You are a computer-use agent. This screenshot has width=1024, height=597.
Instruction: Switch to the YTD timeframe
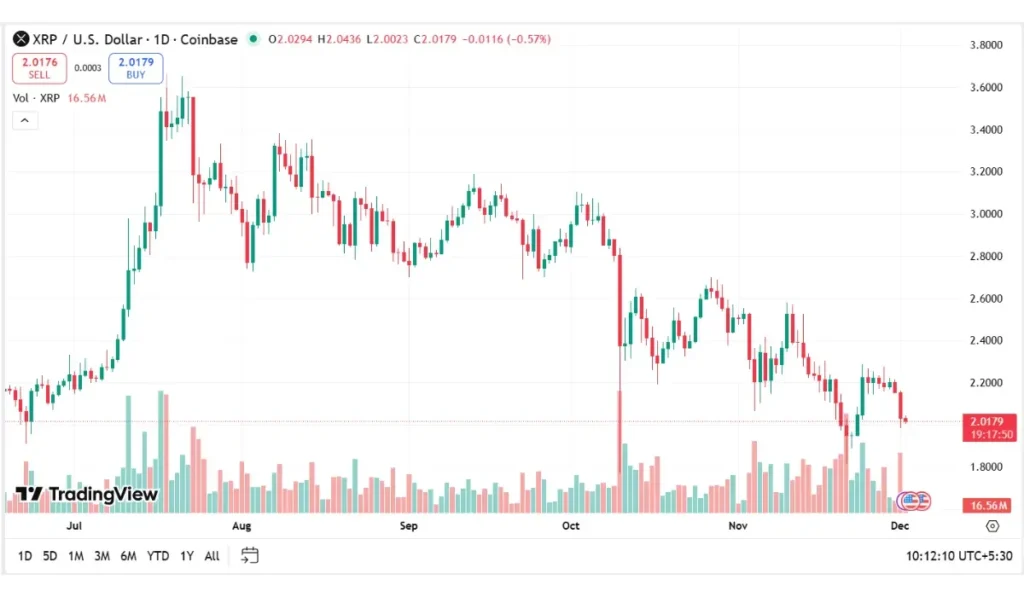click(155, 556)
